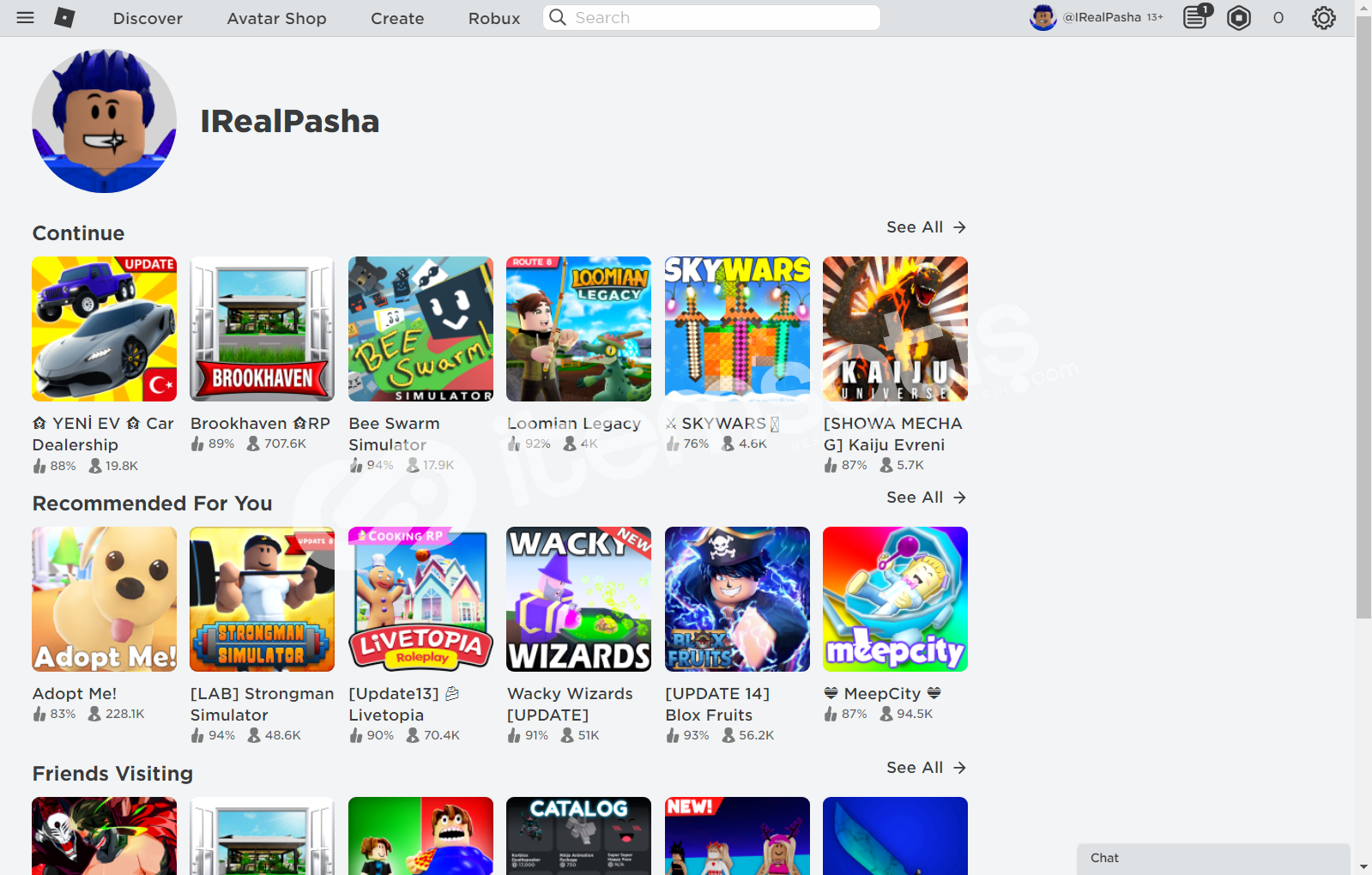
Task: Click the Adopt Me! title text
Action: tap(75, 694)
